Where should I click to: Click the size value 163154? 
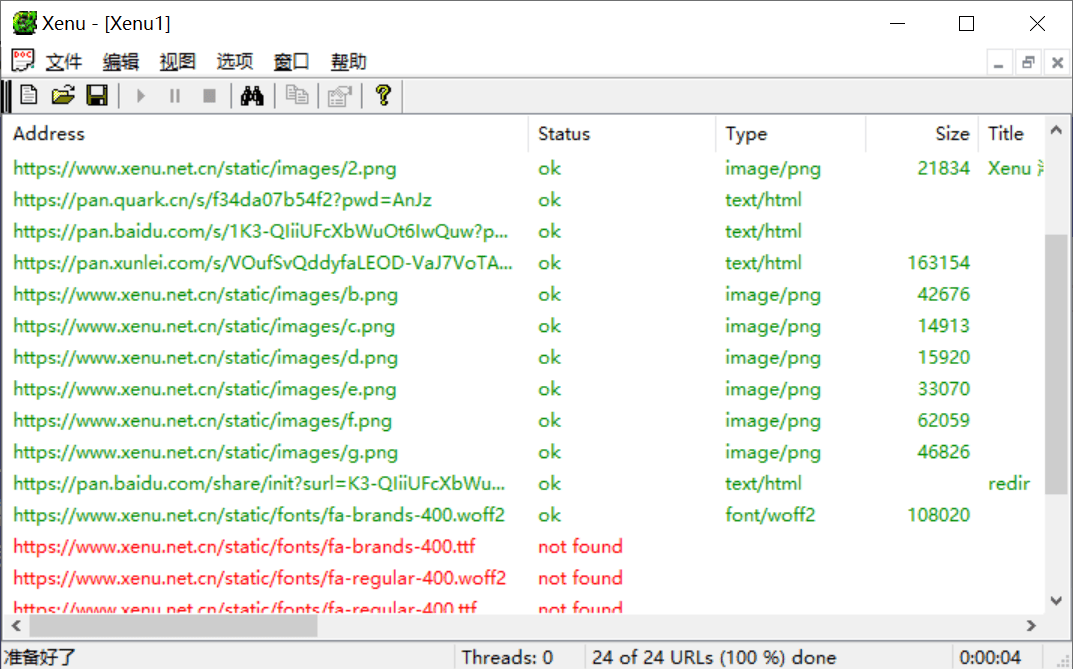tap(938, 263)
